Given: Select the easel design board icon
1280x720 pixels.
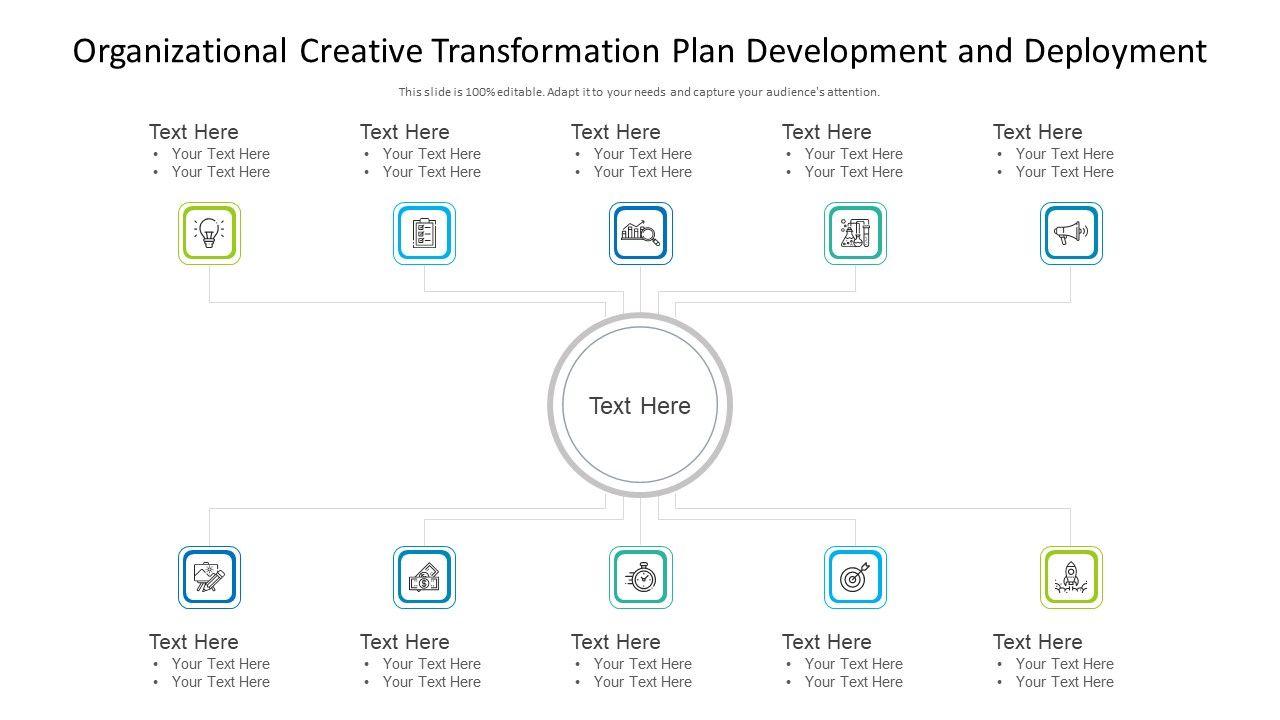Looking at the screenshot, I should (x=209, y=577).
